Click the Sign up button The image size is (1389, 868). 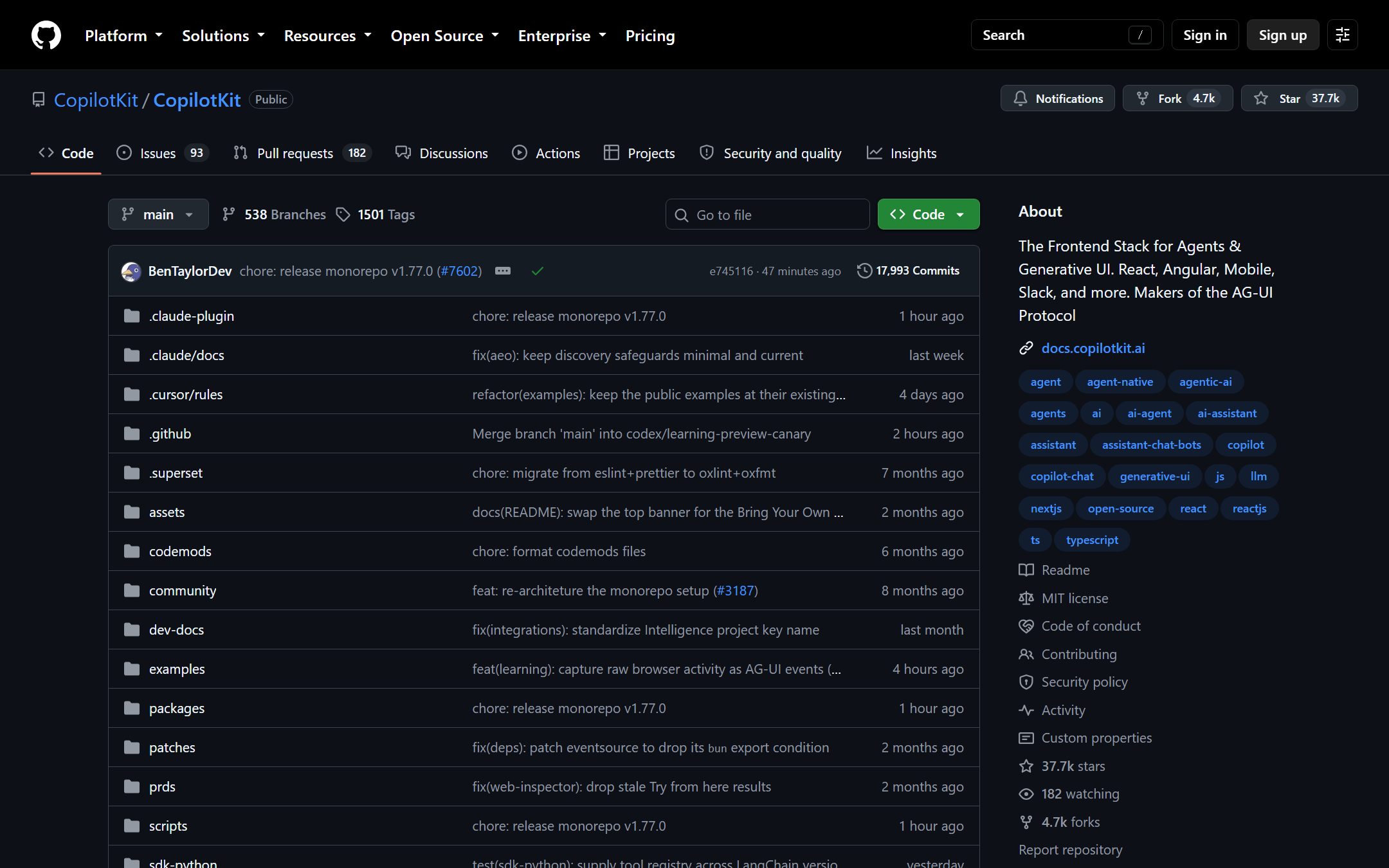[x=1283, y=35]
